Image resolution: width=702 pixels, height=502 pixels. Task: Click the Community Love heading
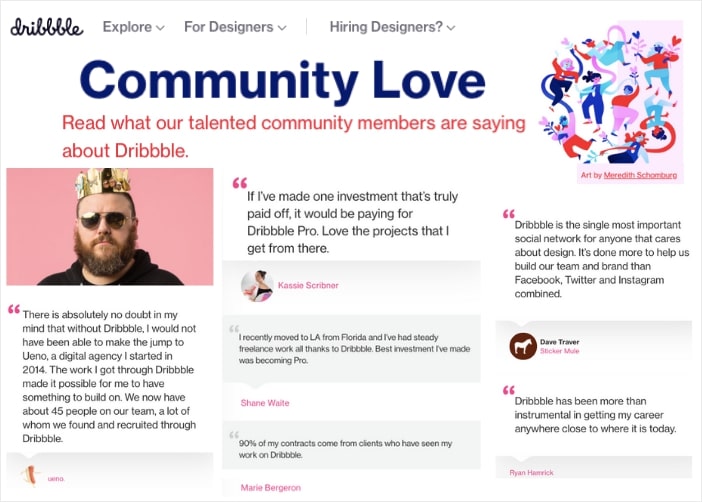pyautogui.click(x=283, y=81)
